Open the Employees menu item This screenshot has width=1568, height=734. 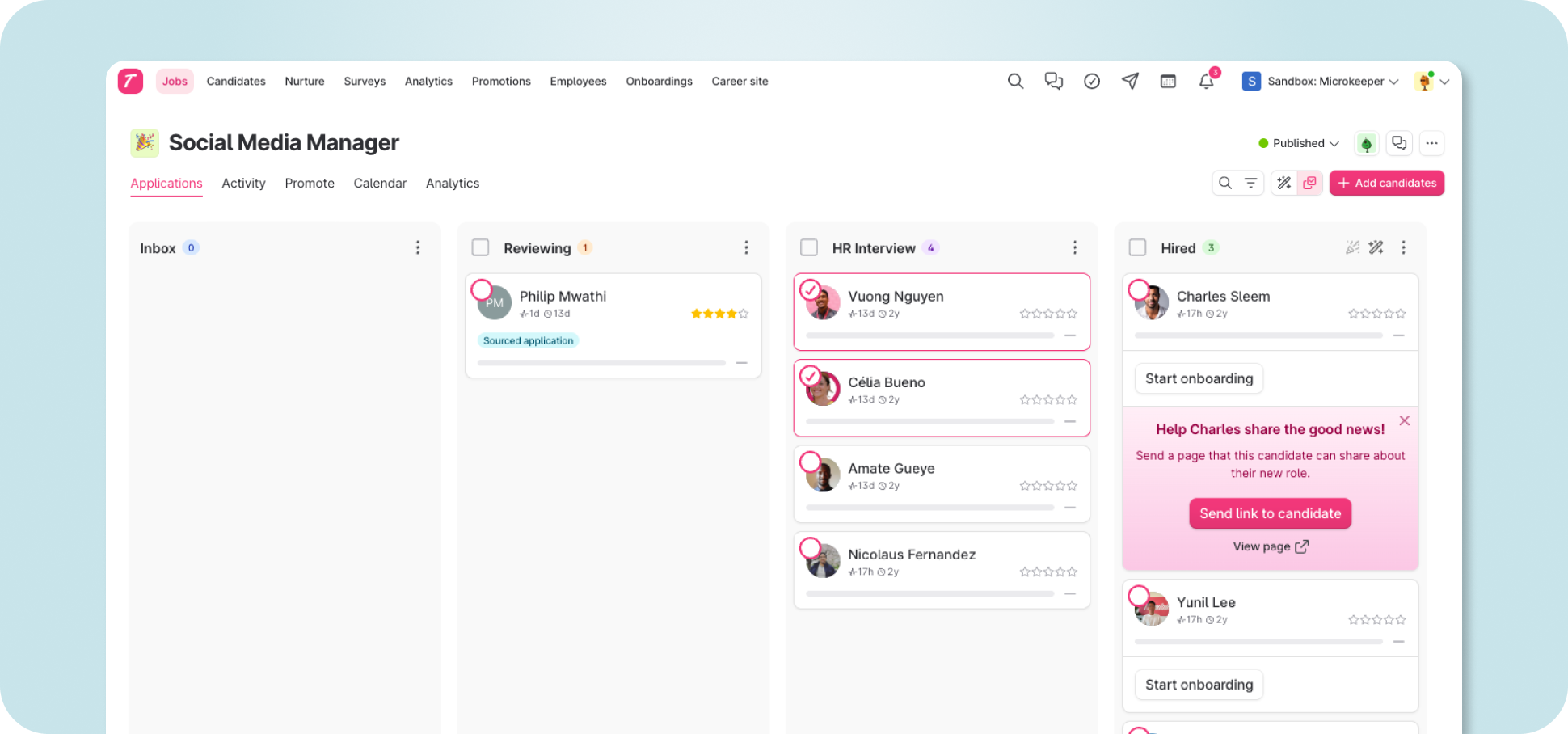point(578,81)
